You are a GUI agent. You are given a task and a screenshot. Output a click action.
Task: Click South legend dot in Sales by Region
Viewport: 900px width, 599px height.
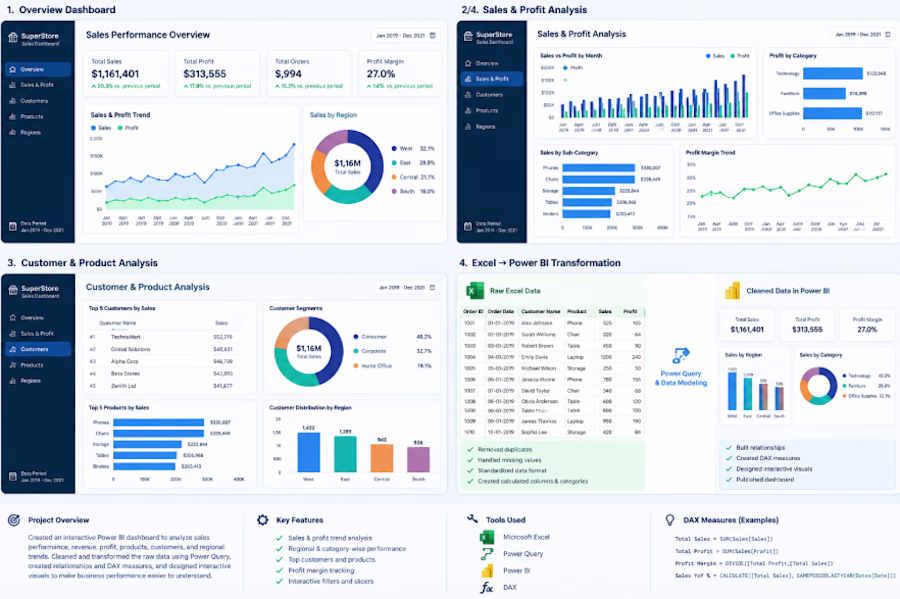pos(394,191)
